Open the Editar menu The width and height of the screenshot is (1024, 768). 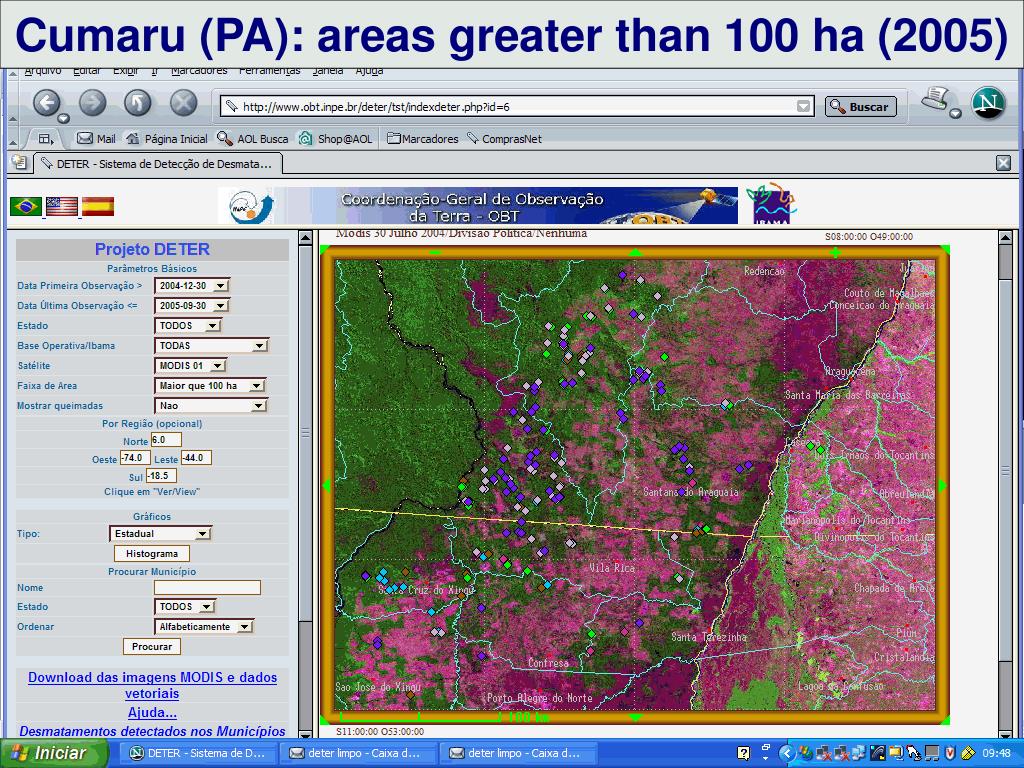coord(87,71)
